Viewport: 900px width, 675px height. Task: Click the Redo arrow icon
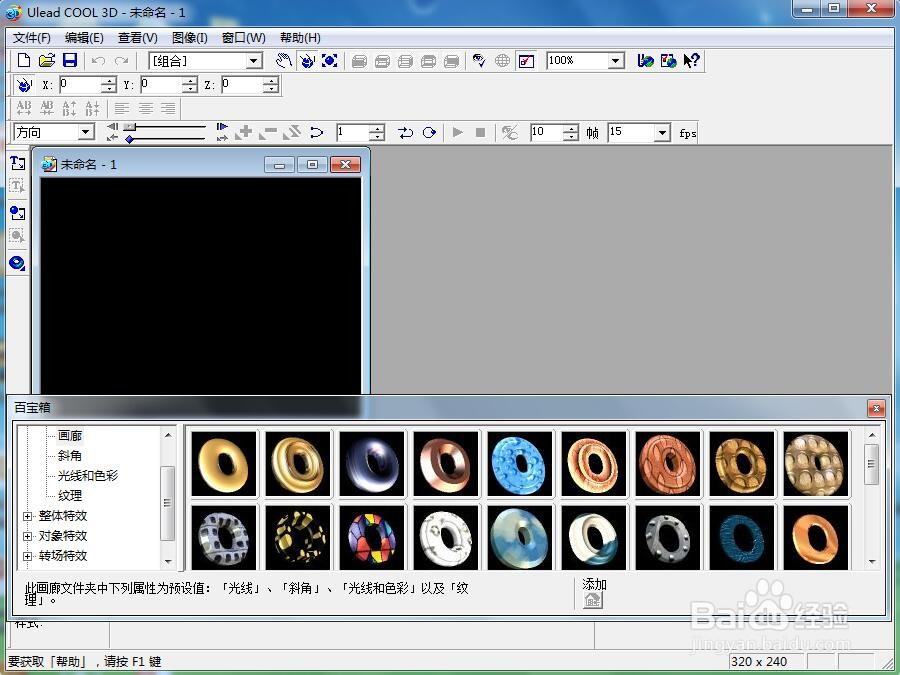pos(121,61)
